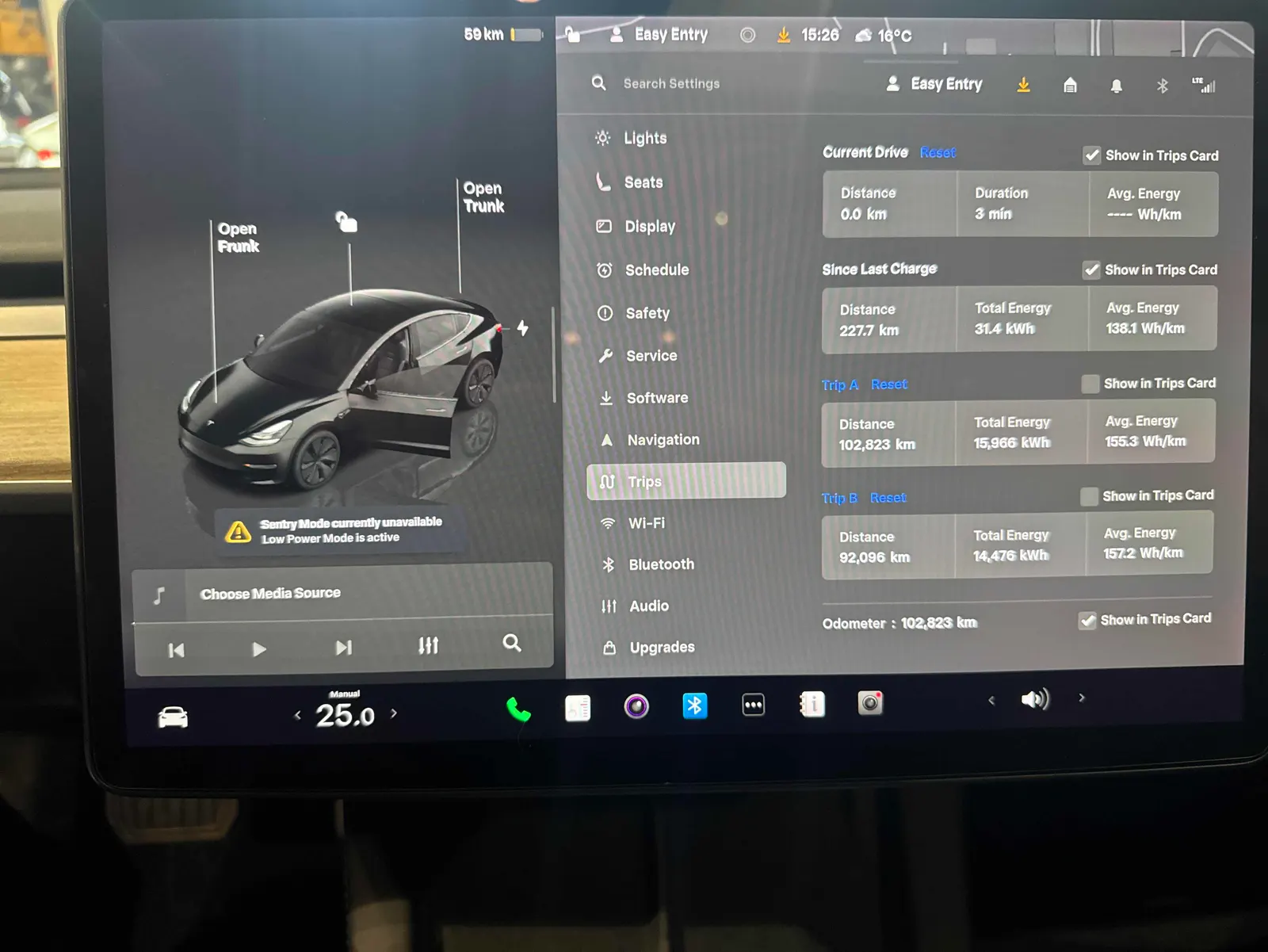This screenshot has height=952, width=1268.
Task: Enable Trip A Show in Trips Card
Action: click(1090, 384)
